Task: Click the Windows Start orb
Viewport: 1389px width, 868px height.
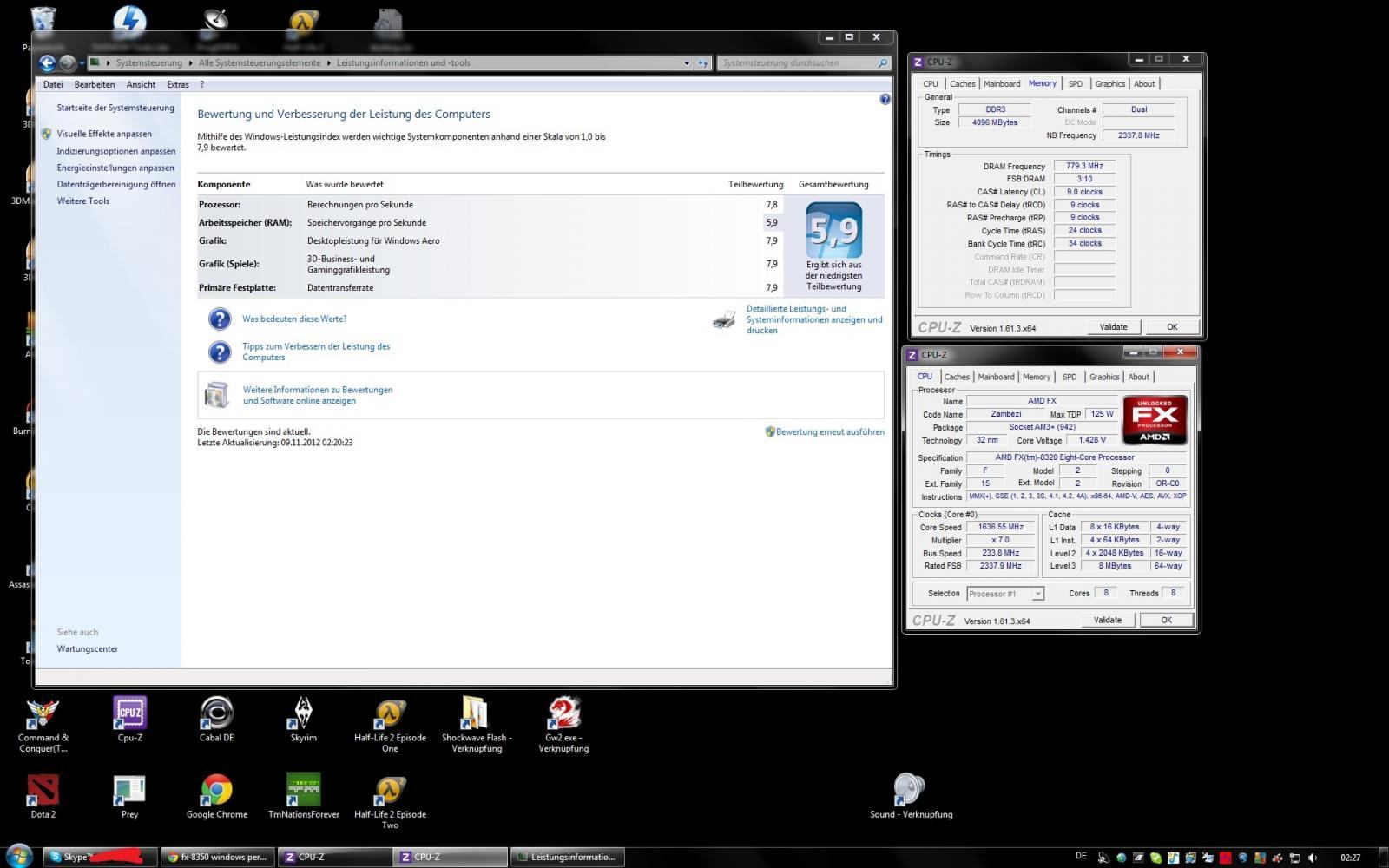Action: point(18,856)
